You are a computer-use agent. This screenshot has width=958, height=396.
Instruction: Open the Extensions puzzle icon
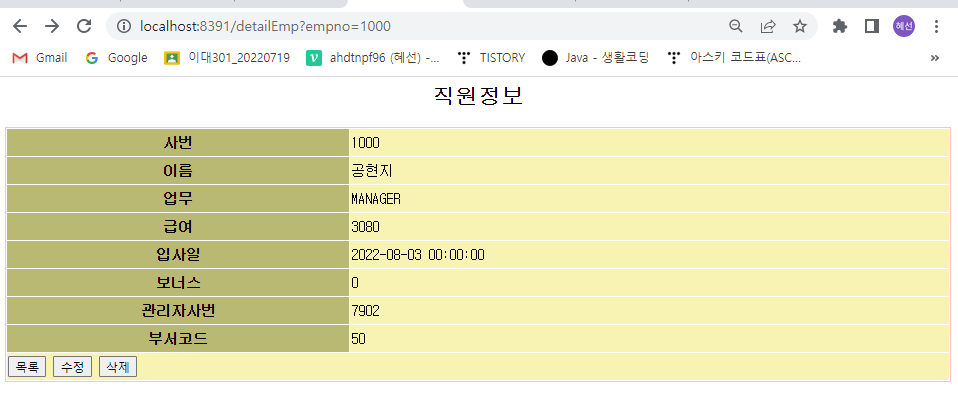pos(840,26)
